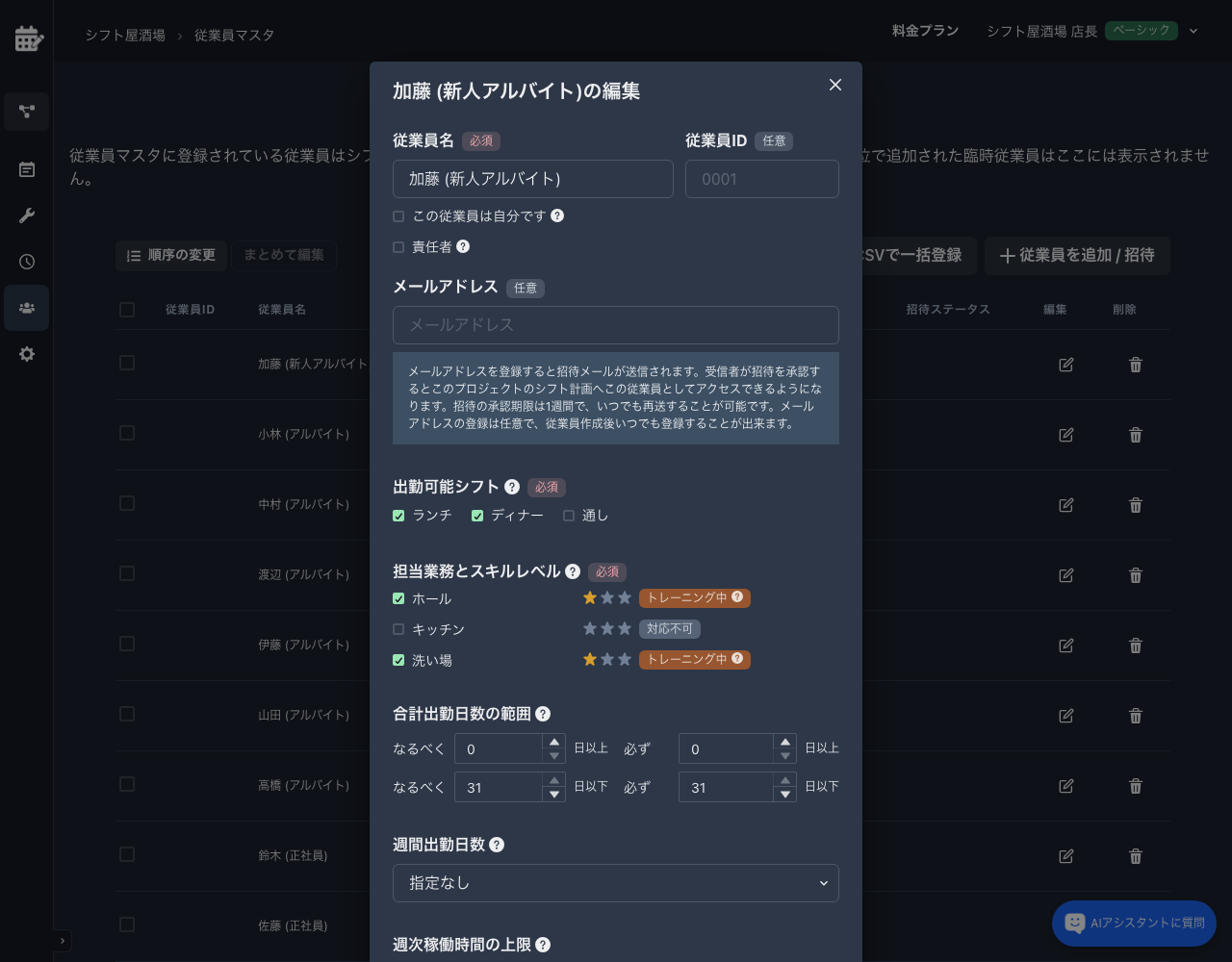
Task: Open the workflow diagram sidebar icon
Action: tap(27, 112)
